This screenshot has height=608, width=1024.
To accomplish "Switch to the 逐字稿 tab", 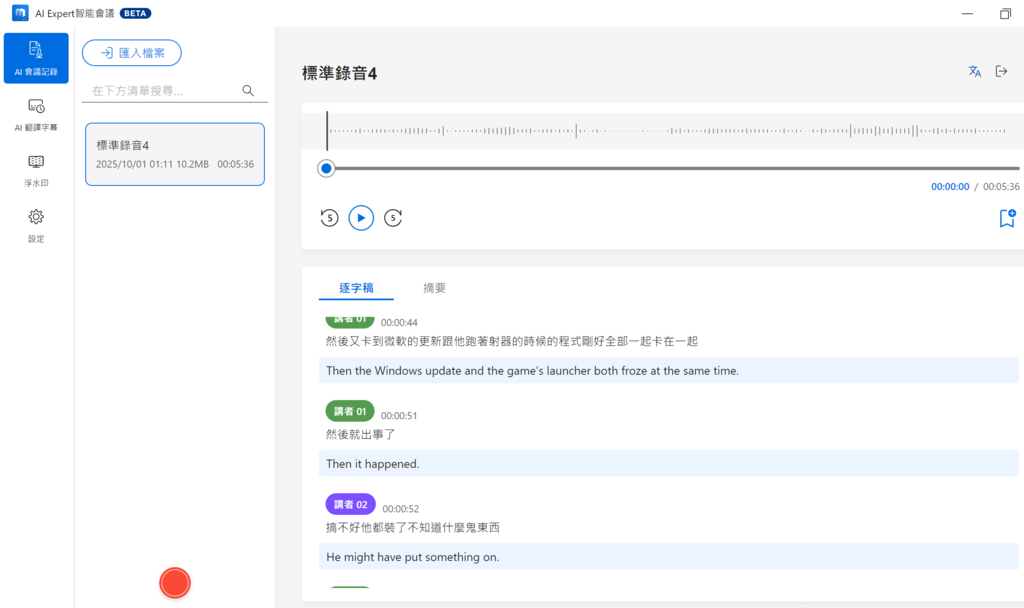I will (x=356, y=288).
